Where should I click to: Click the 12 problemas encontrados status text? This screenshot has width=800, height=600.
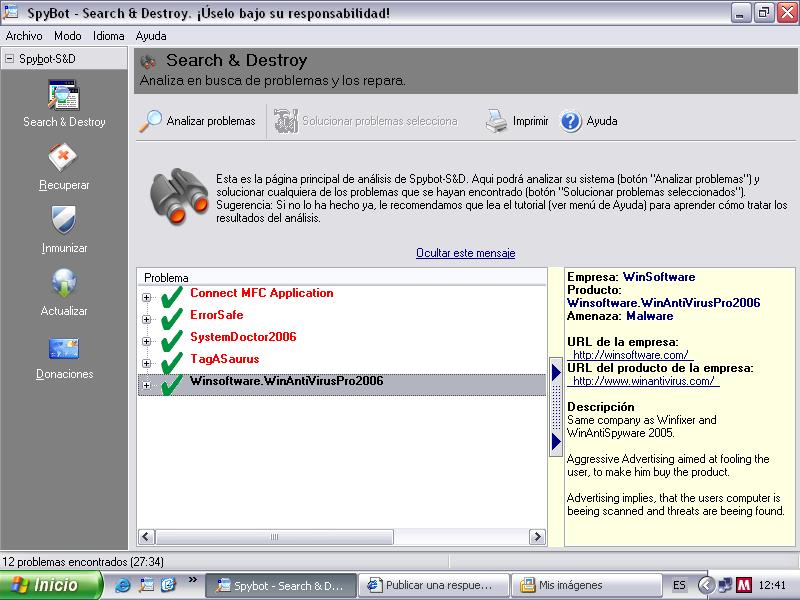coord(83,562)
